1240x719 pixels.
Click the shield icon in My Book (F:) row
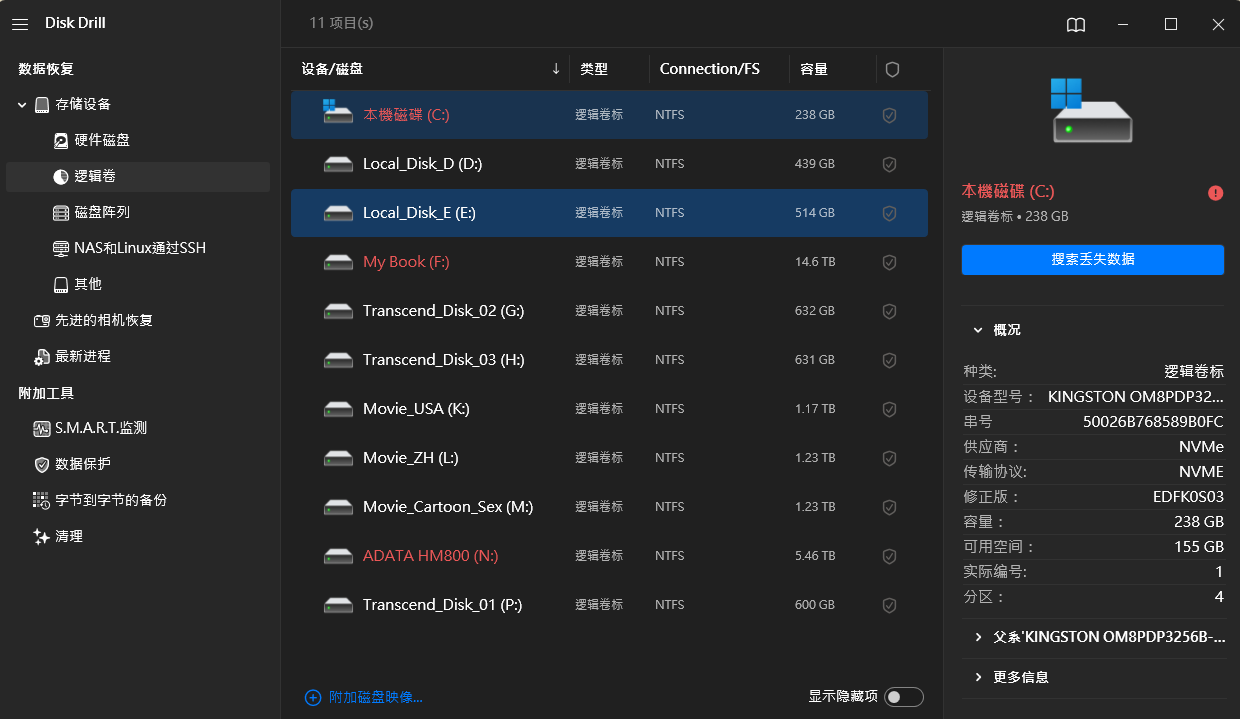(888, 262)
